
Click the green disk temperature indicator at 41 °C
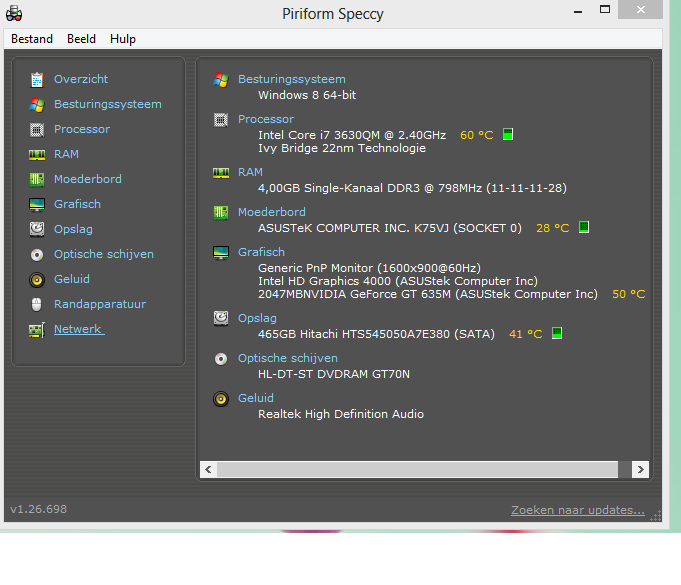click(x=557, y=333)
